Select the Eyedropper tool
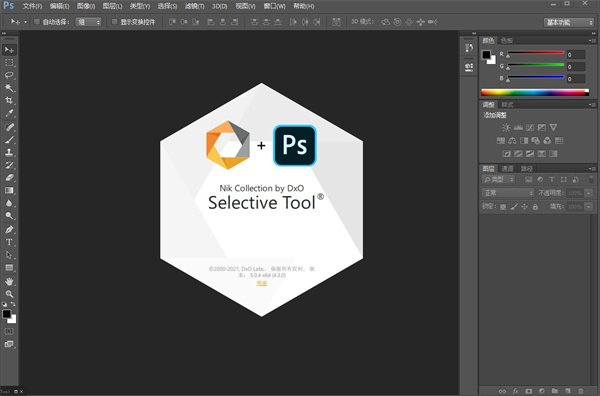Viewport: 600px width, 396px height. (x=9, y=113)
